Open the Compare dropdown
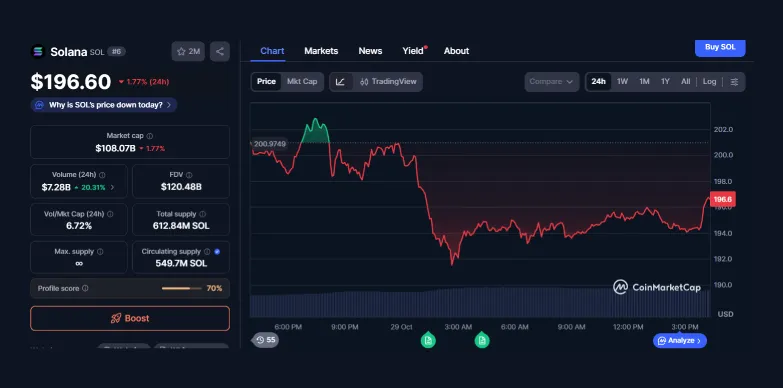 tap(552, 82)
